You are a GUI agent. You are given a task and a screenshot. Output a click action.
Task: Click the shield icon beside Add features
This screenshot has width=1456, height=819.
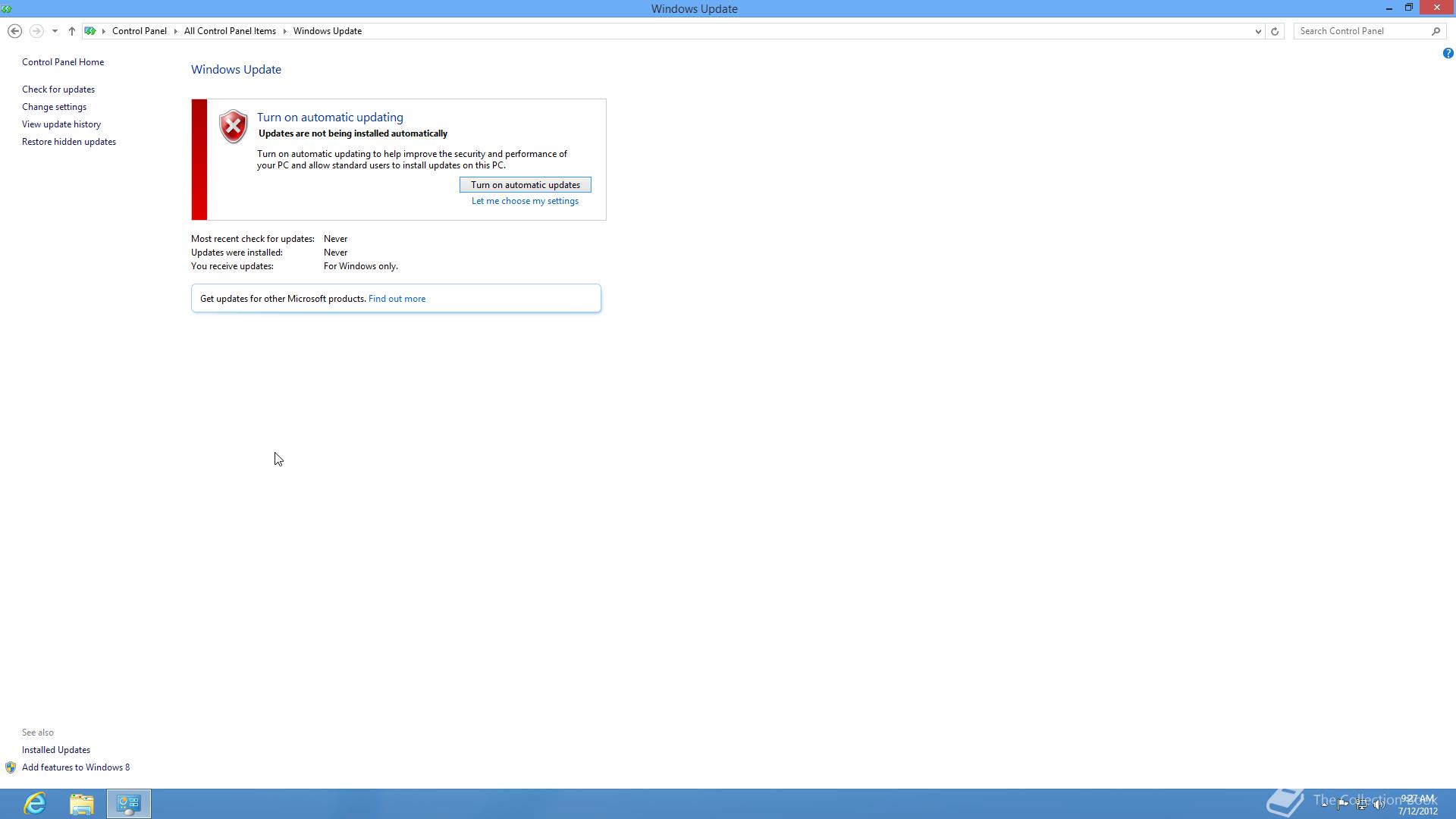11,767
